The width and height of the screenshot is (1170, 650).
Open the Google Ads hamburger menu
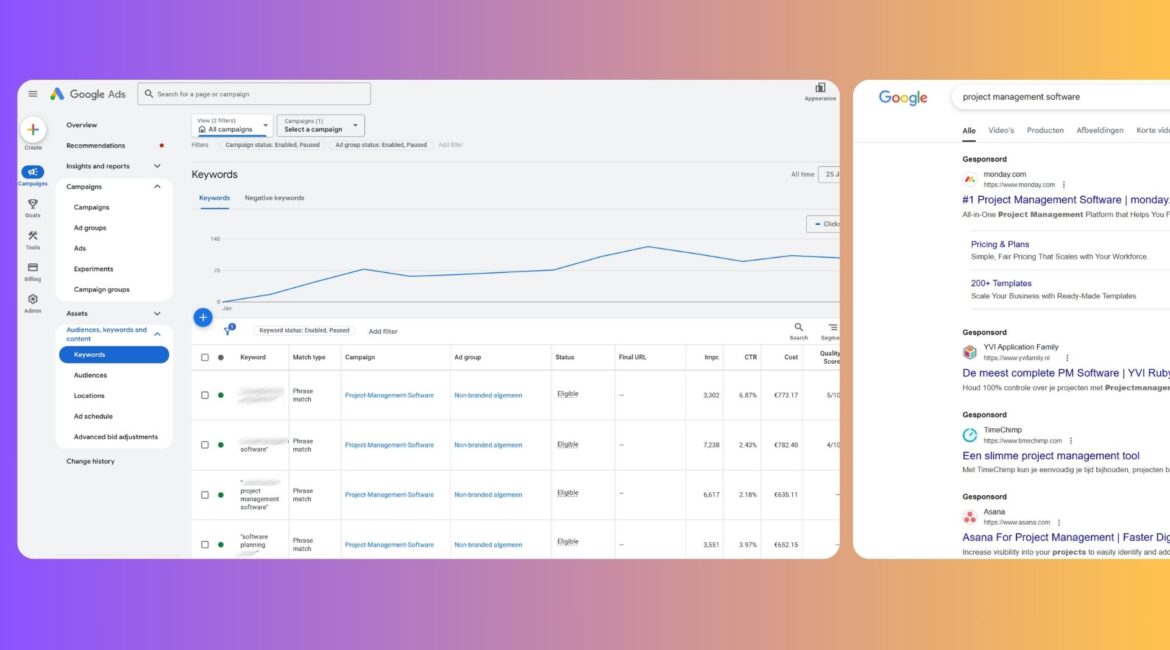(x=33, y=94)
